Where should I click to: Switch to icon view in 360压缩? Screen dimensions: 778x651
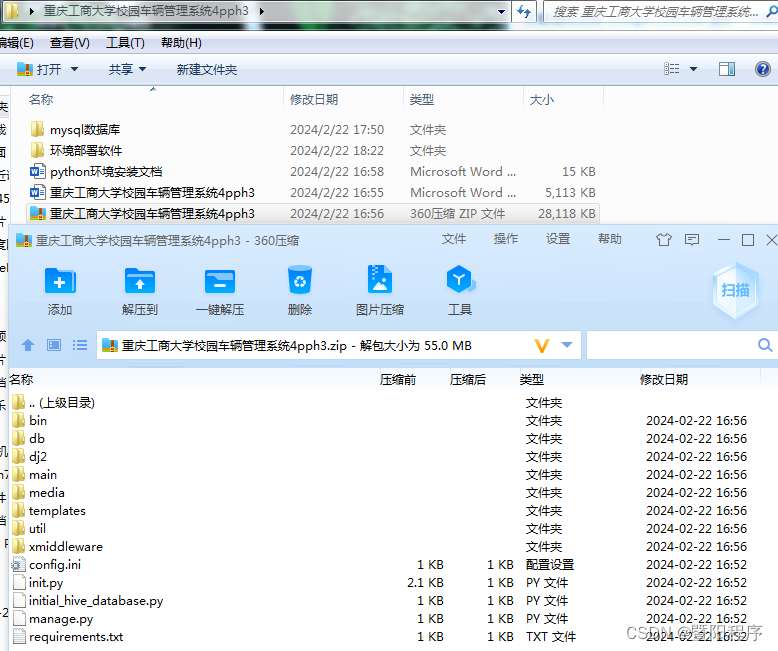[54, 345]
